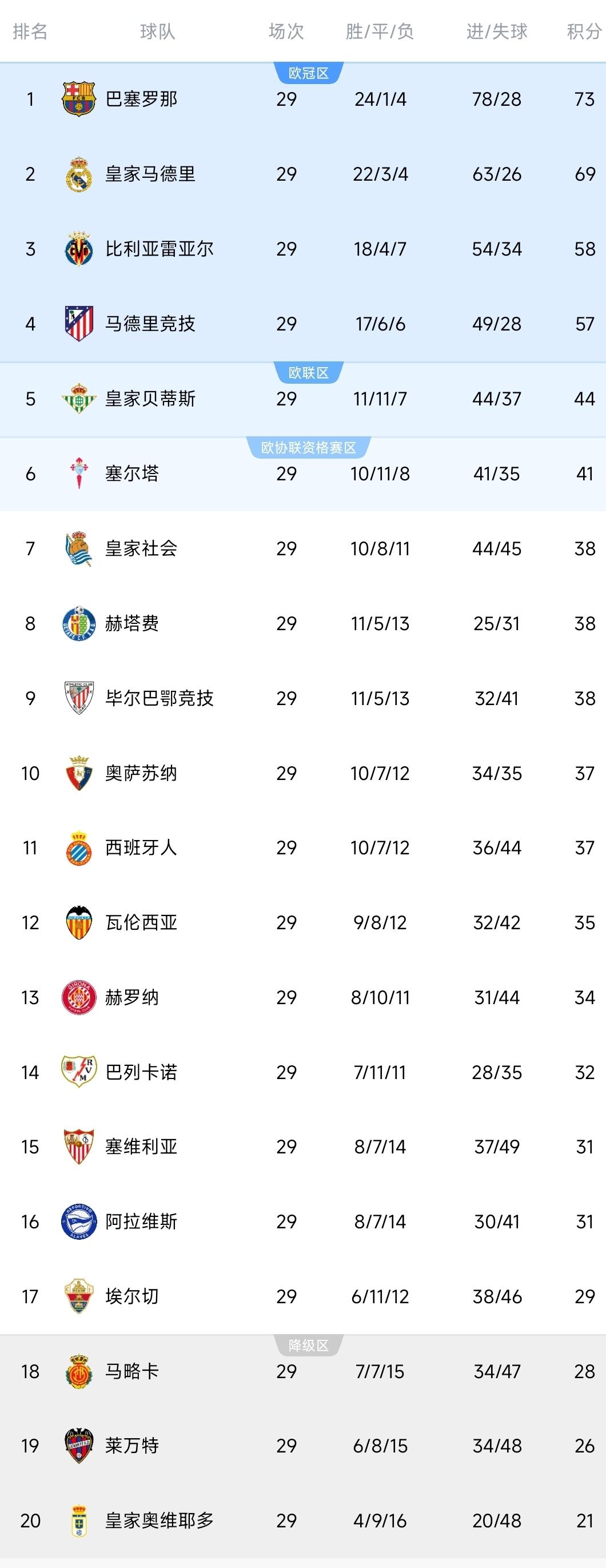Screen dimensions: 606x1568
Task: Click the Real Sociedad badge
Action: click(79, 548)
